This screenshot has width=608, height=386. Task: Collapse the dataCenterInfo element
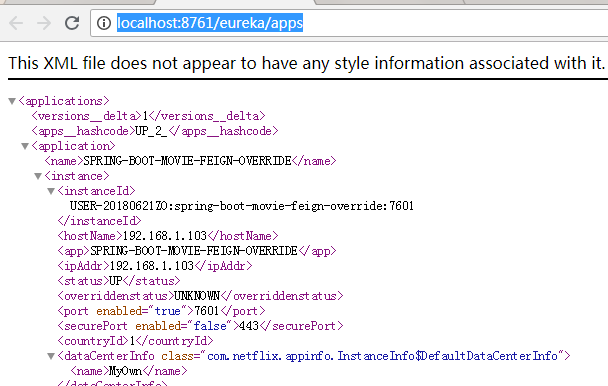51,356
